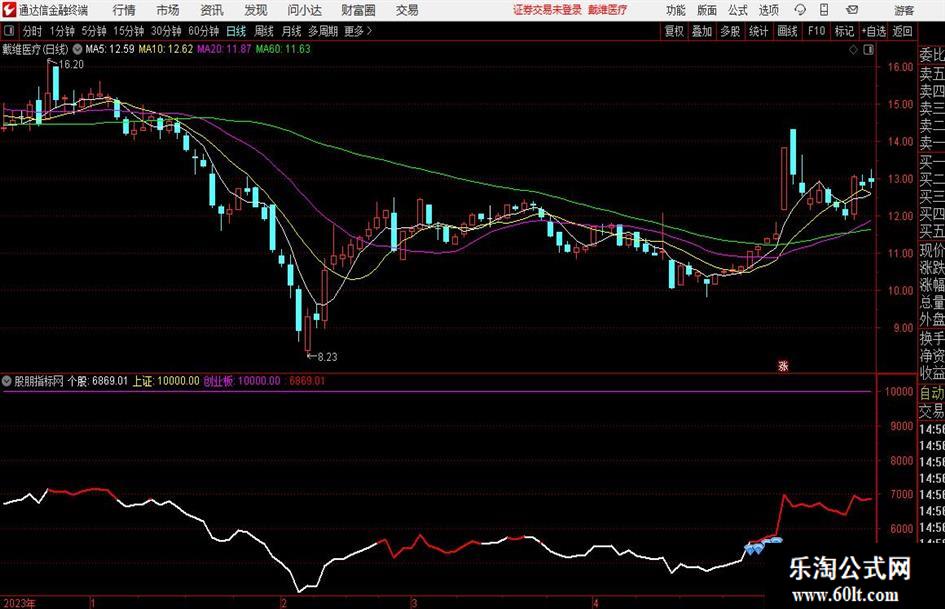Open the 公式 menu

(738, 10)
